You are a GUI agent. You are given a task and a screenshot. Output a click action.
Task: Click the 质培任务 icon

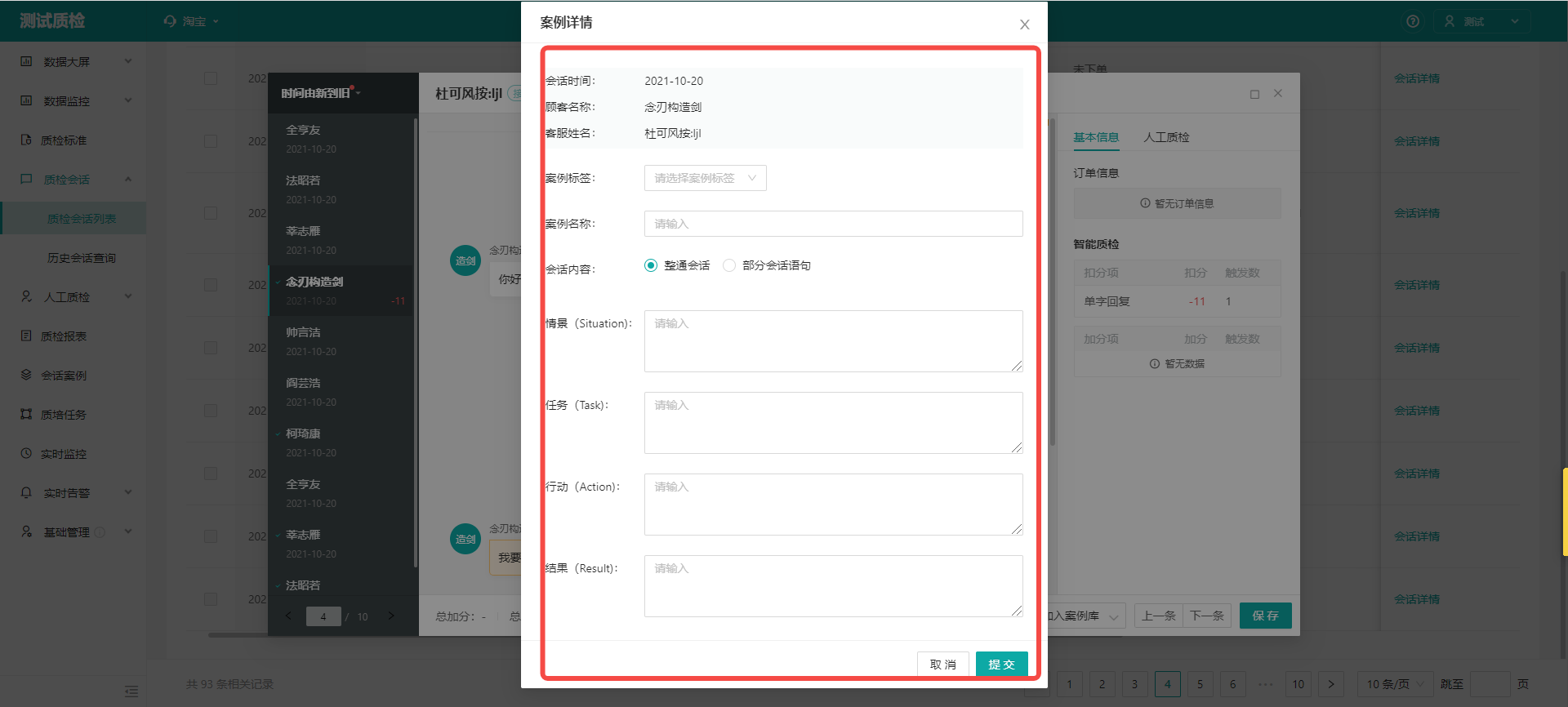[x=26, y=414]
